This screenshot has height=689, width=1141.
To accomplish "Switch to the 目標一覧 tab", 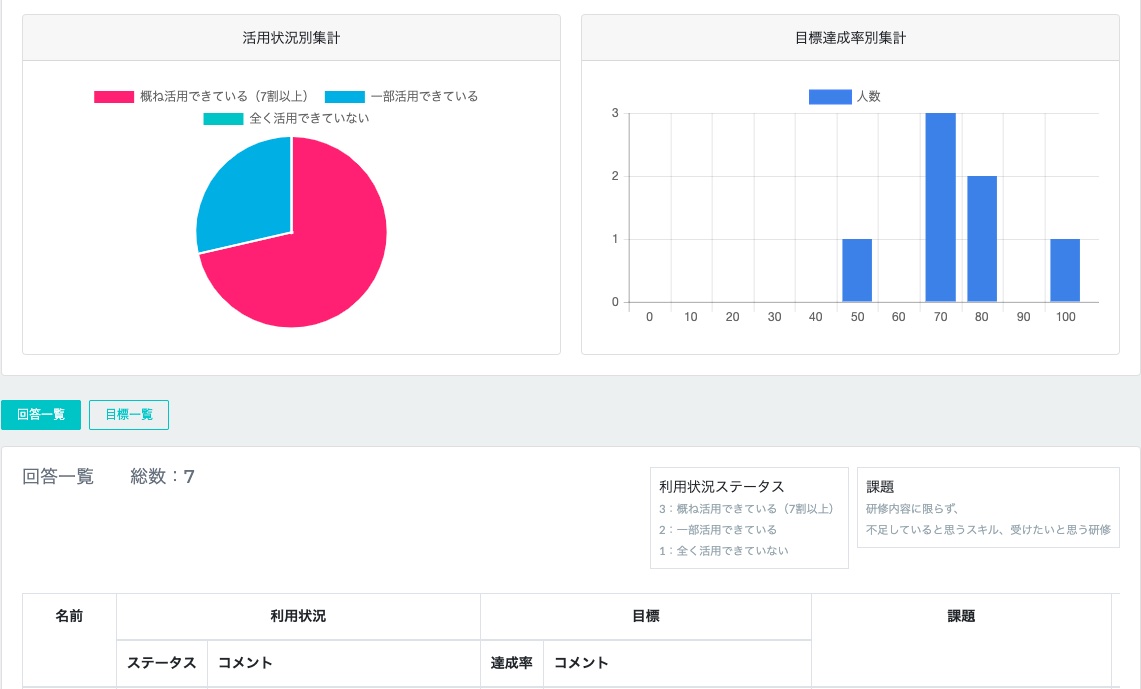I will click(129, 415).
